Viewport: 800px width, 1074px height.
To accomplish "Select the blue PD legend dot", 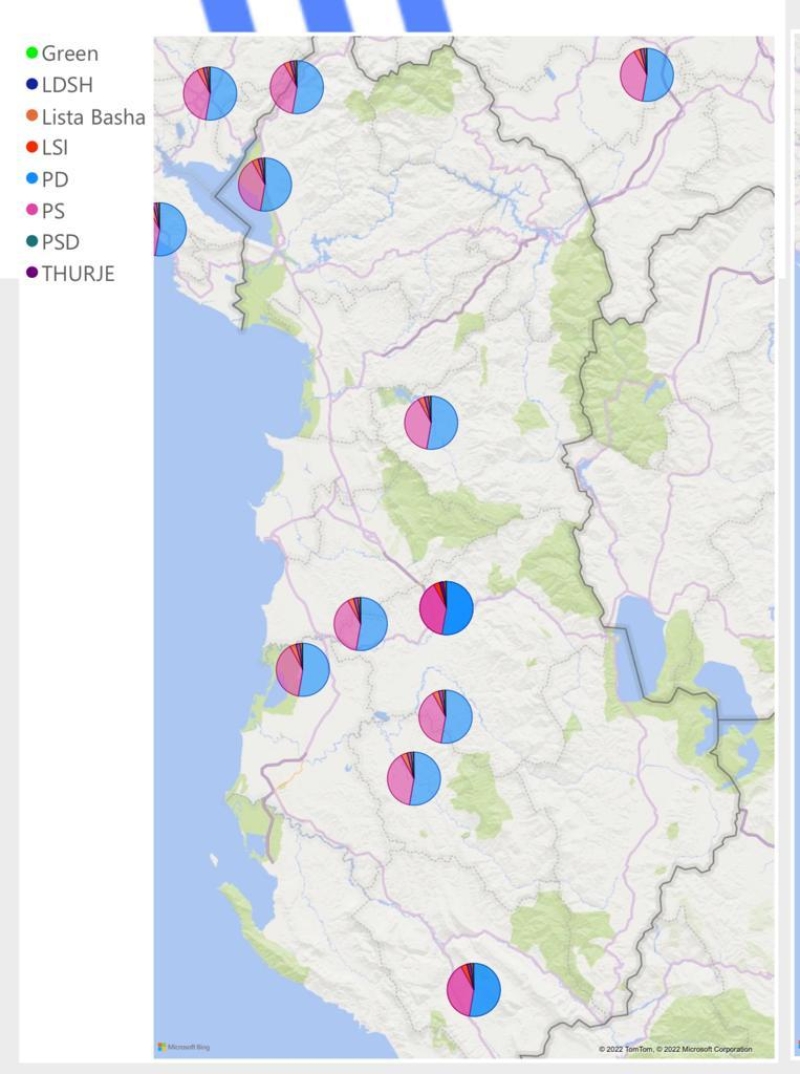I will click(32, 180).
